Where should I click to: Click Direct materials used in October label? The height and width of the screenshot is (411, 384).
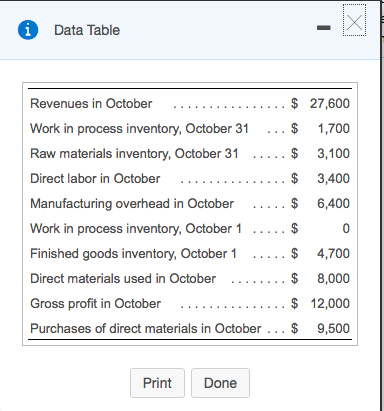click(123, 279)
